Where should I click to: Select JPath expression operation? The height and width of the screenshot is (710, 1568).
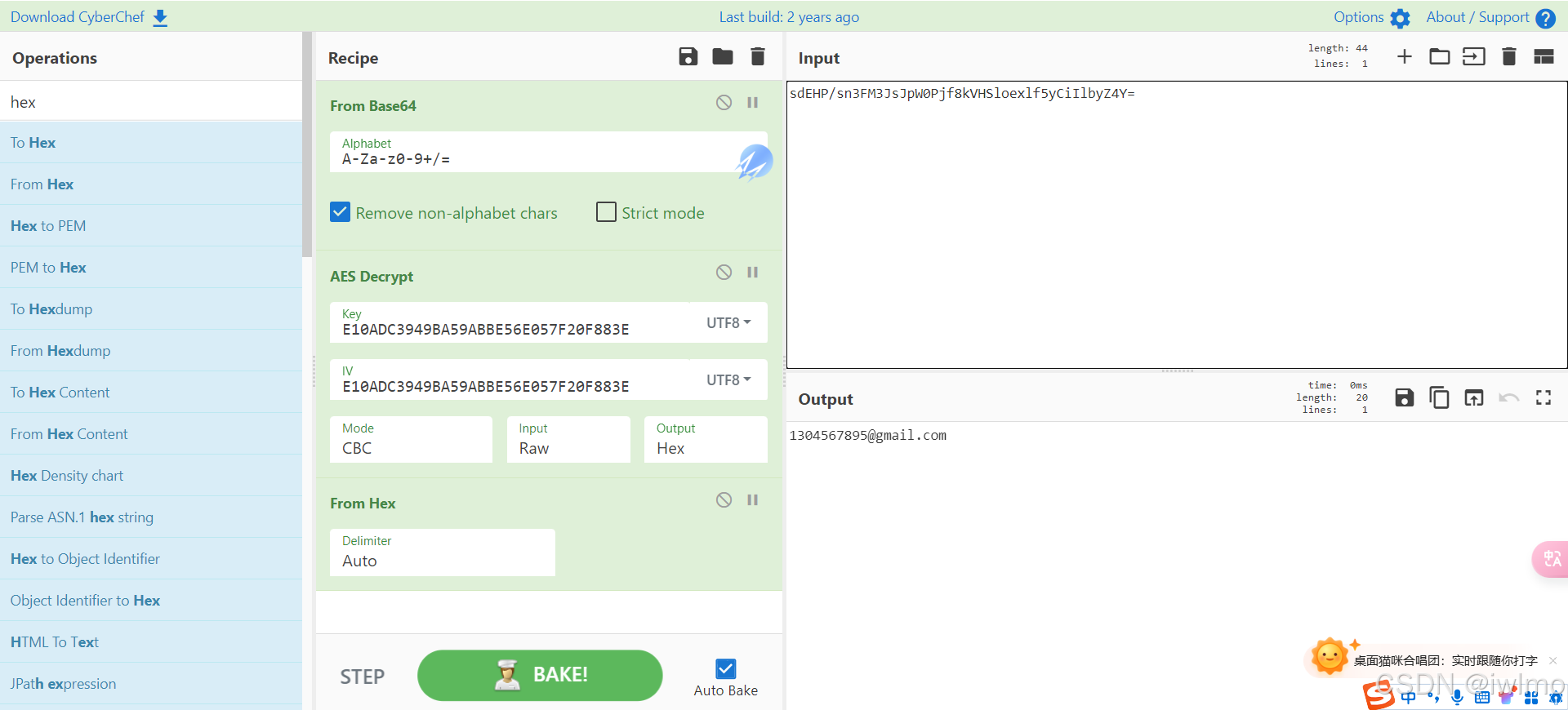coord(151,684)
